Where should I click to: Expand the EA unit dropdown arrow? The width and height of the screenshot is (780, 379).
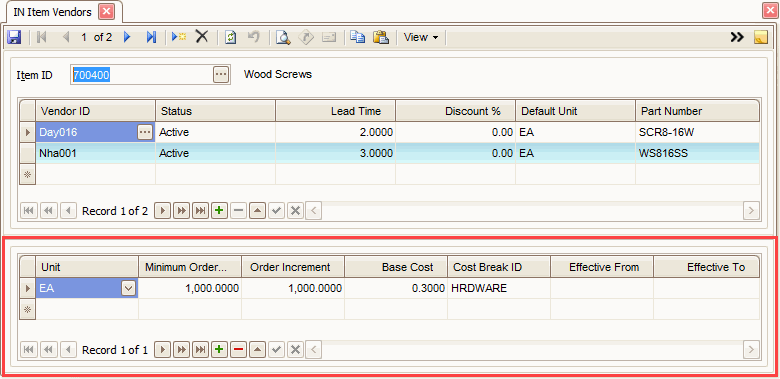click(x=128, y=288)
